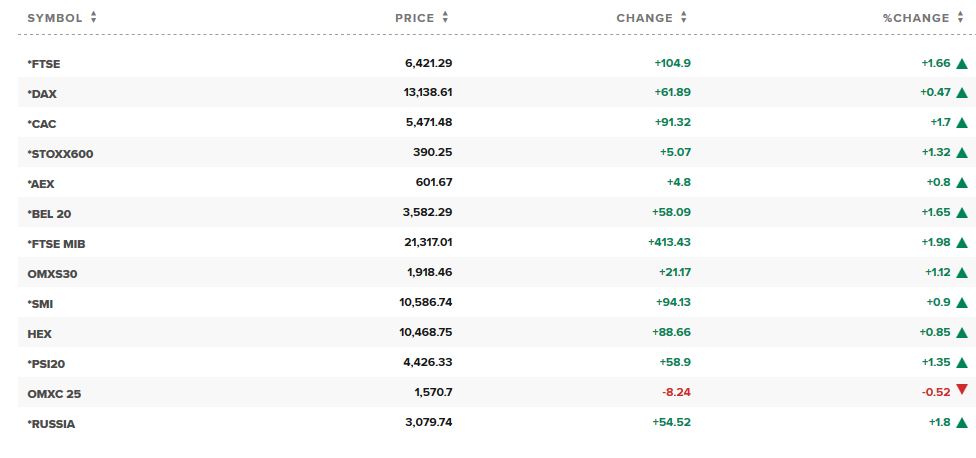Click the OMXC 25 price 1,570.7
This screenshot has height=458, width=976.
pyautogui.click(x=433, y=393)
